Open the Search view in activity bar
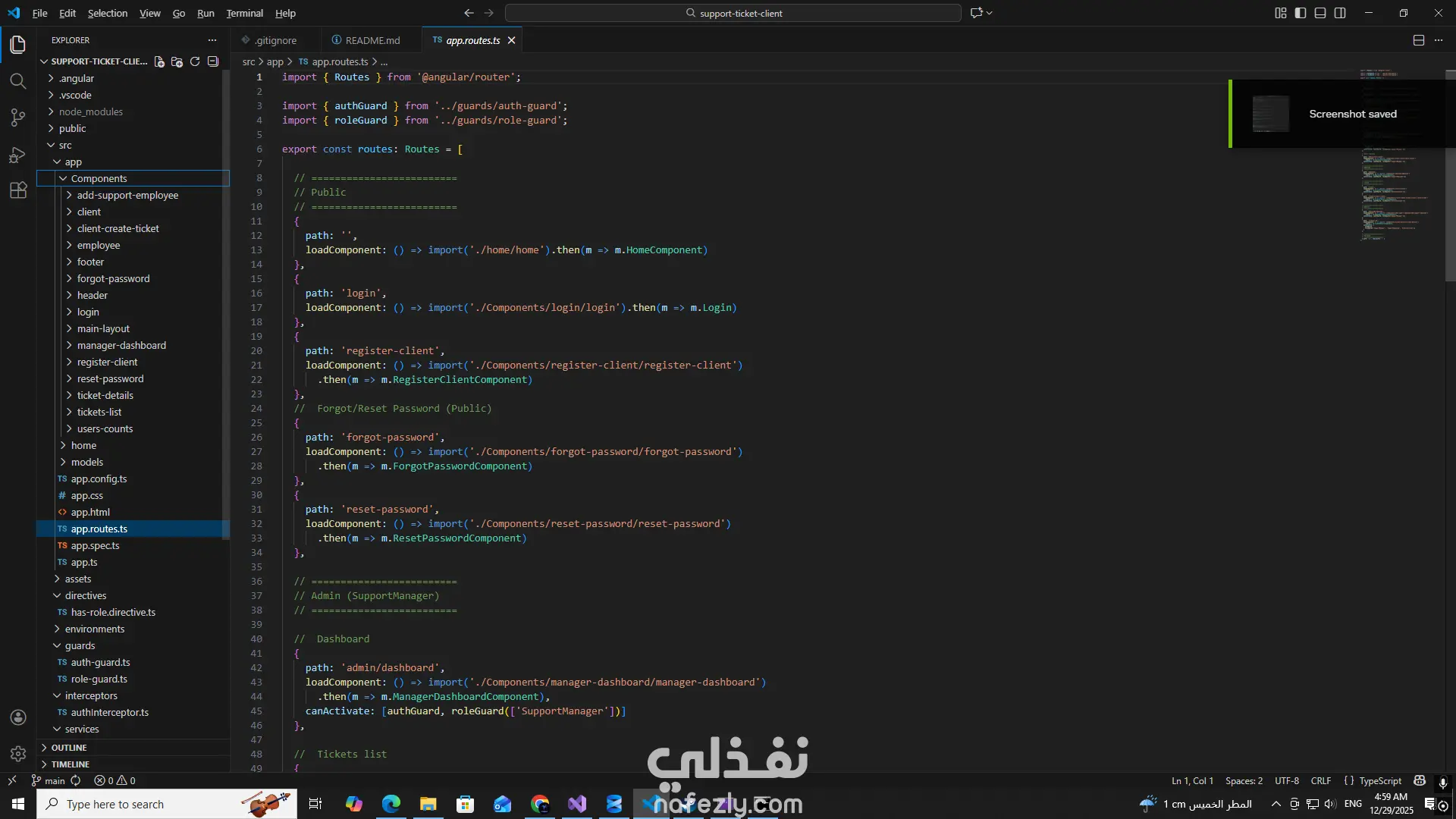 (18, 81)
